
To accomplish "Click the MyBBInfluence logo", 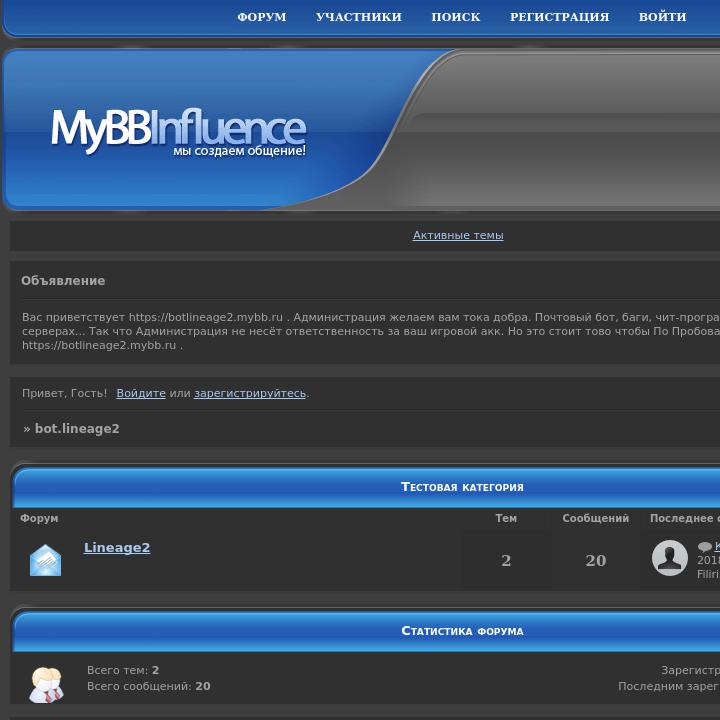I will click(x=178, y=133).
